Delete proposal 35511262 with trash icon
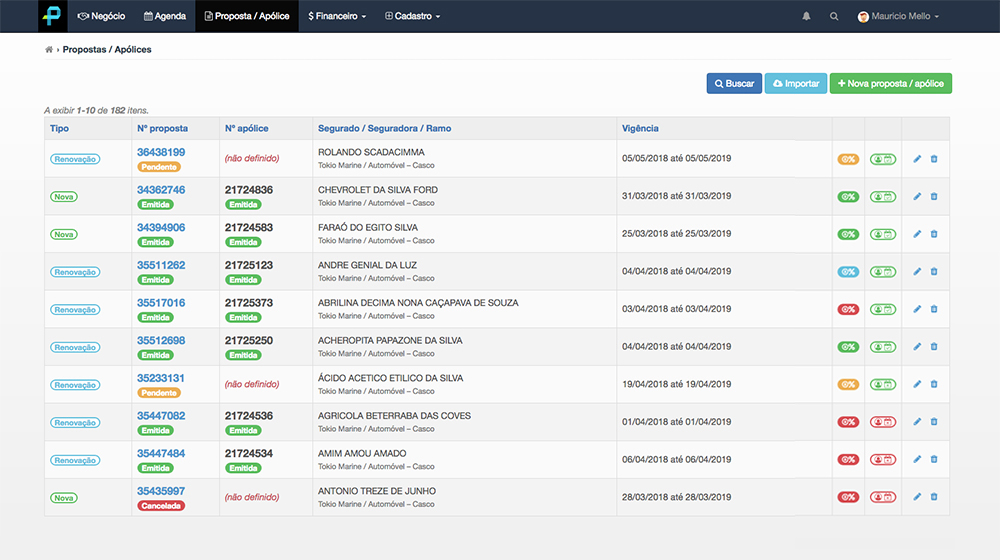 coord(934,272)
